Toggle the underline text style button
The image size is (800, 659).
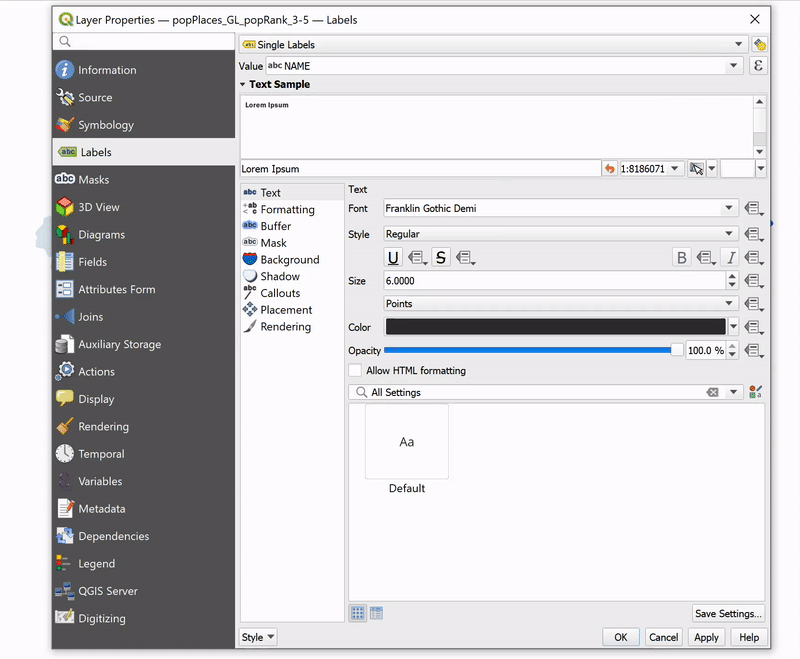[x=394, y=258]
